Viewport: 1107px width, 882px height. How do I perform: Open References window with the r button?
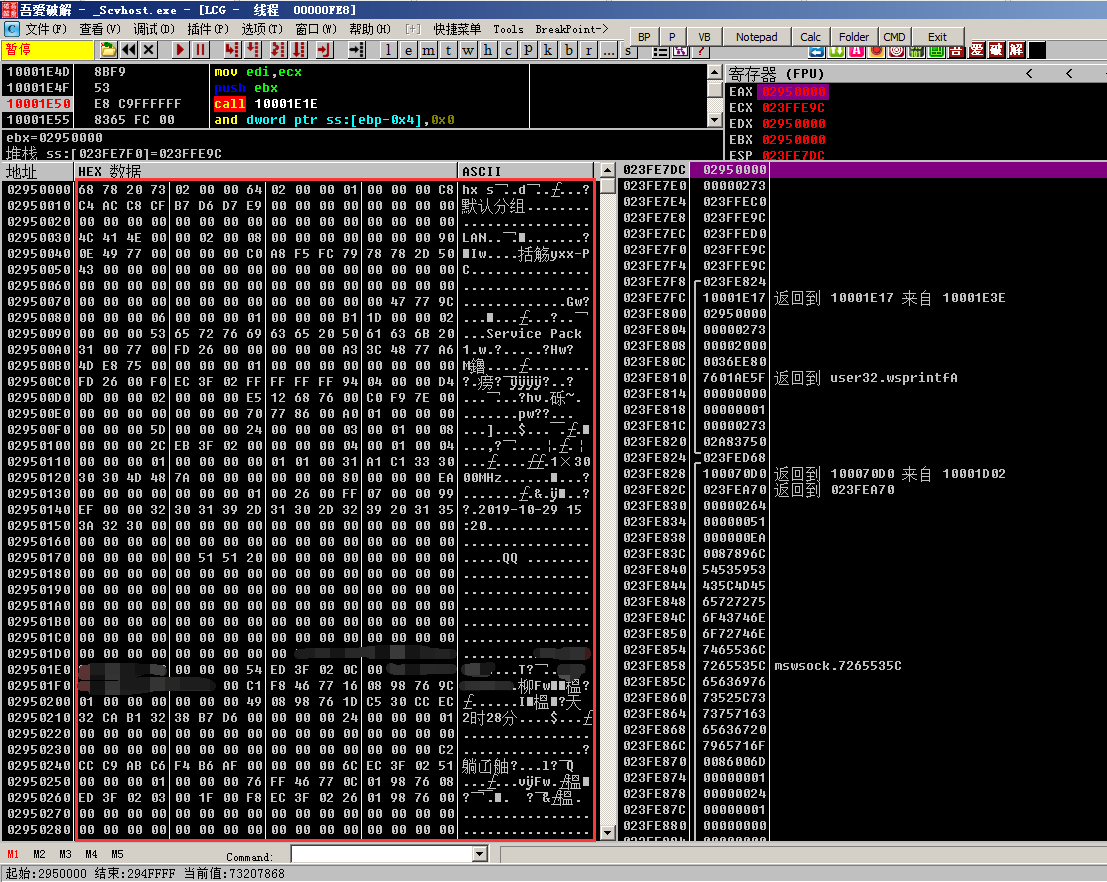point(588,49)
